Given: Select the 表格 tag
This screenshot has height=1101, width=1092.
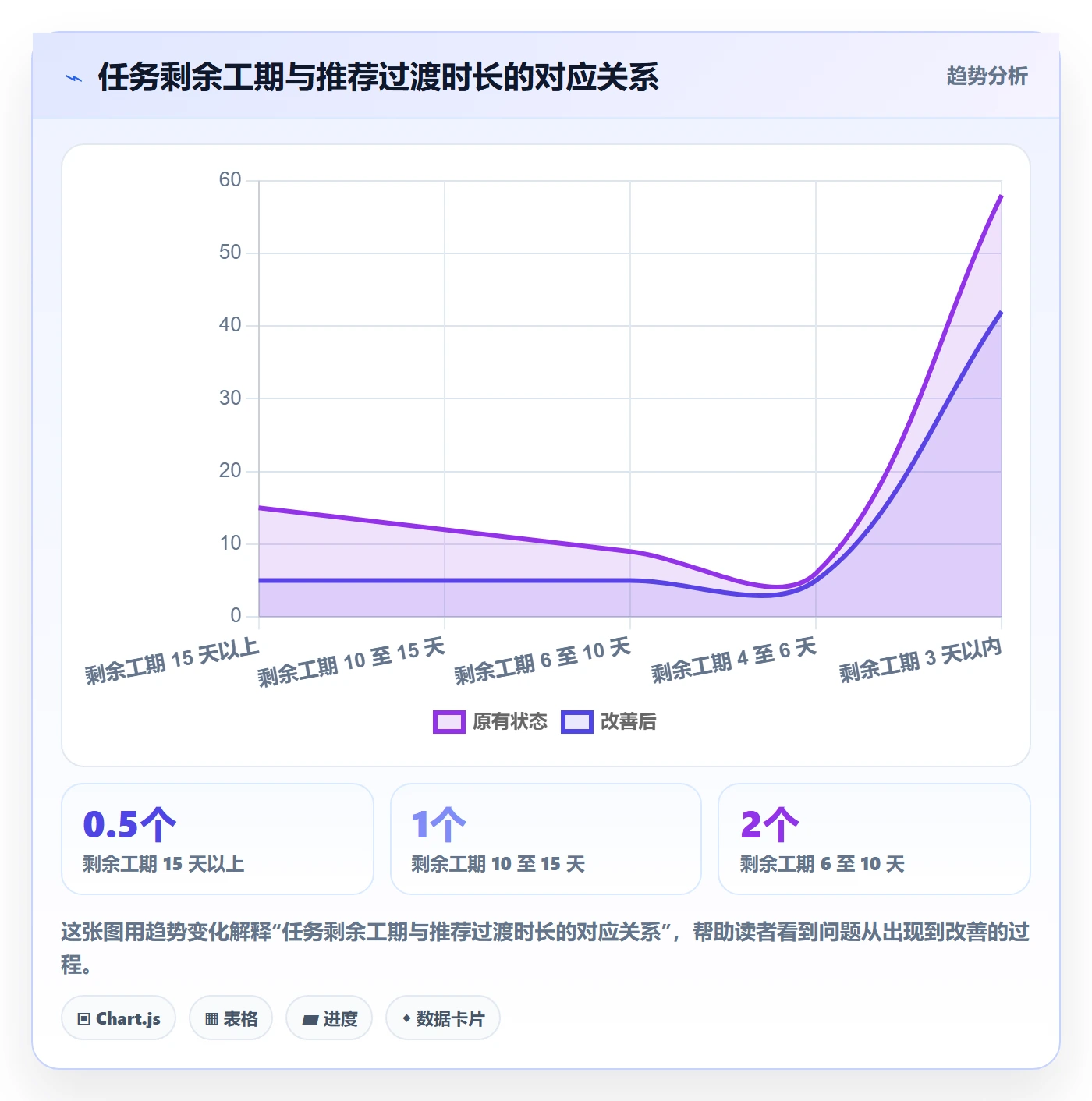Looking at the screenshot, I should pos(231,1018).
